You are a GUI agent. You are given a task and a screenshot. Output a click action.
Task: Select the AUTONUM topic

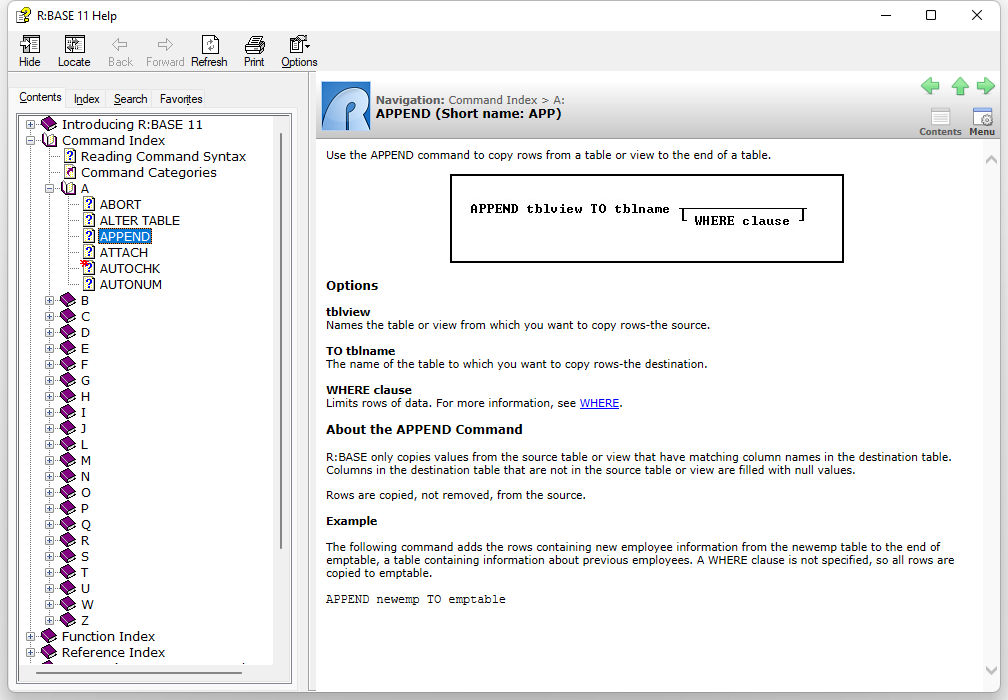coord(130,284)
